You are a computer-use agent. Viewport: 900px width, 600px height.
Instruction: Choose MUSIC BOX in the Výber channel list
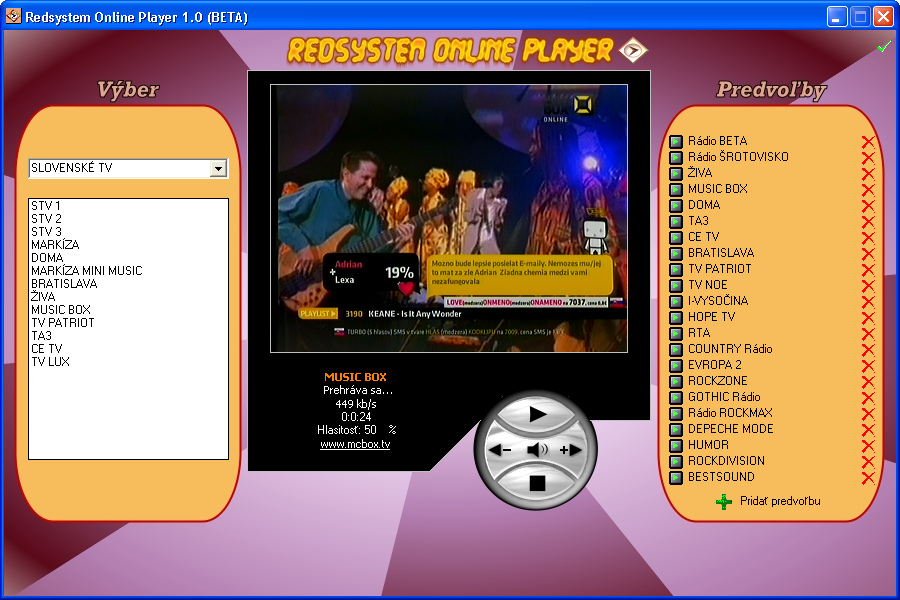[x=61, y=310]
